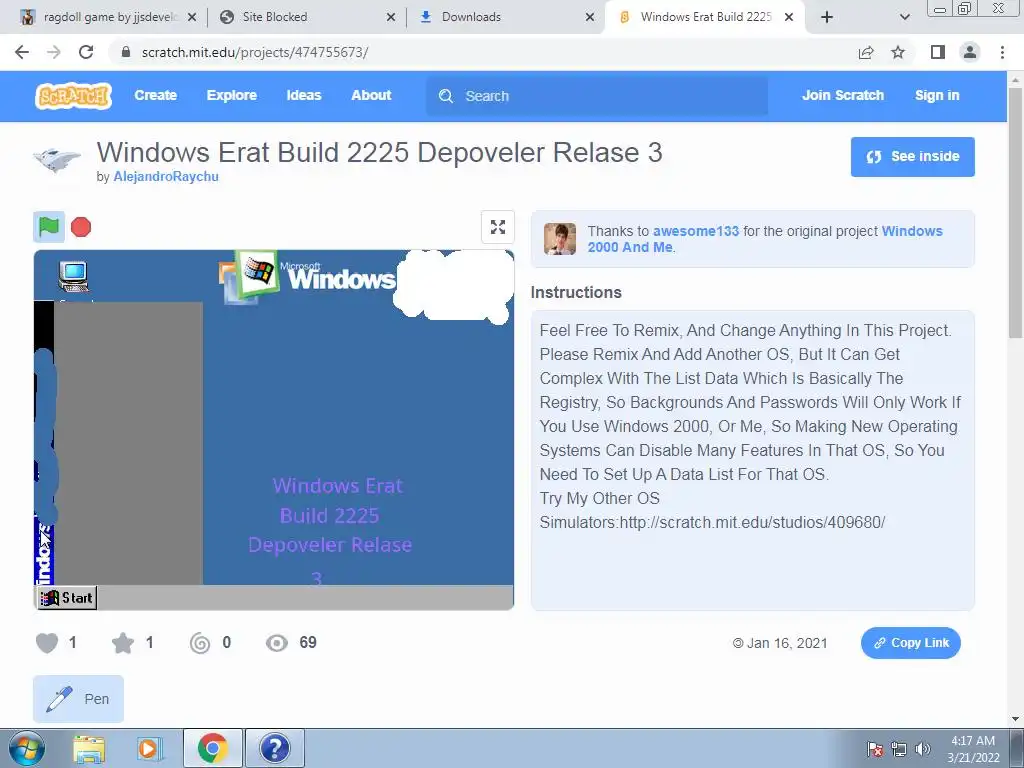
Task: Click the Copy Link button
Action: coord(910,643)
